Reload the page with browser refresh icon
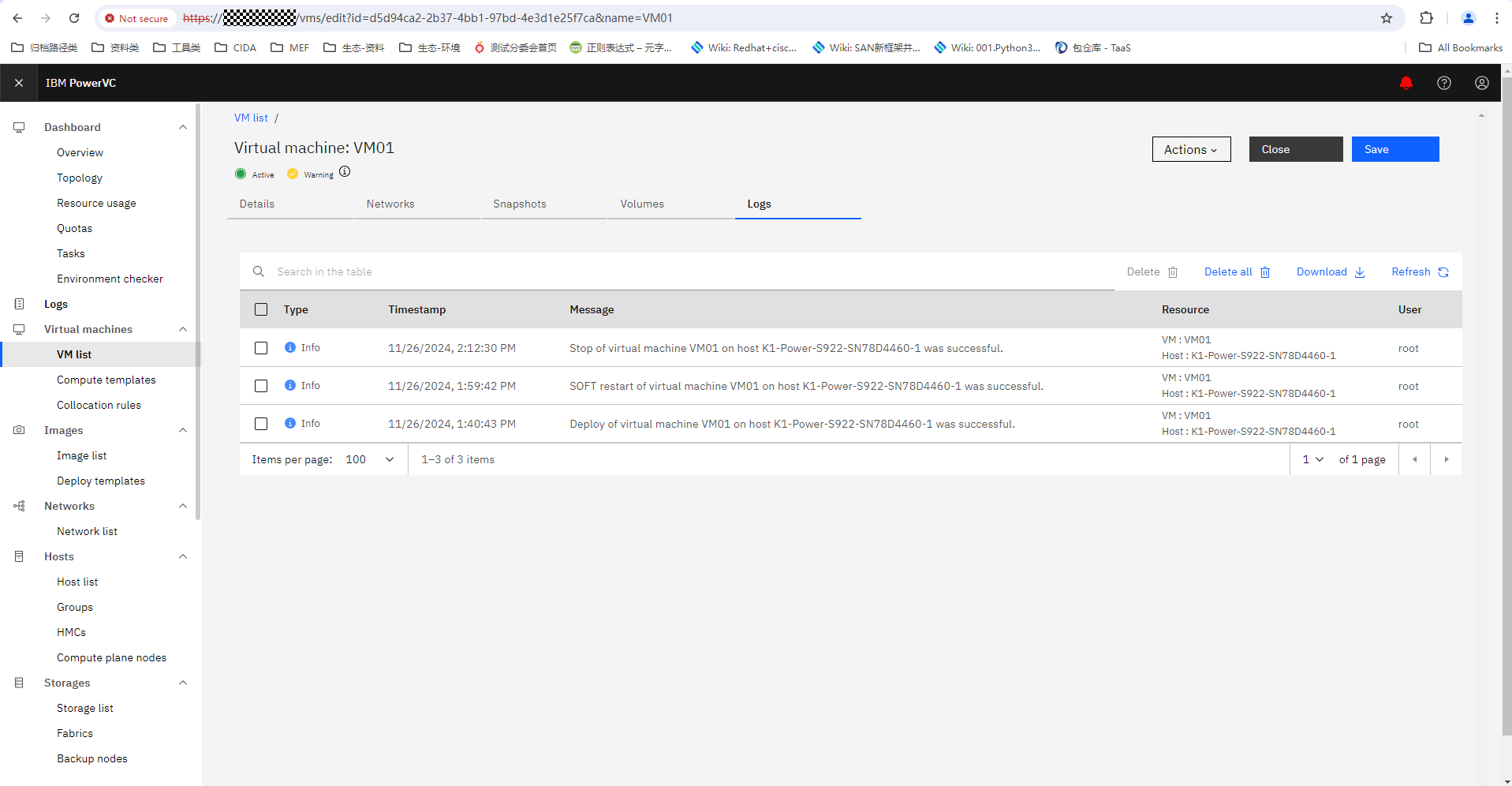 tap(74, 18)
